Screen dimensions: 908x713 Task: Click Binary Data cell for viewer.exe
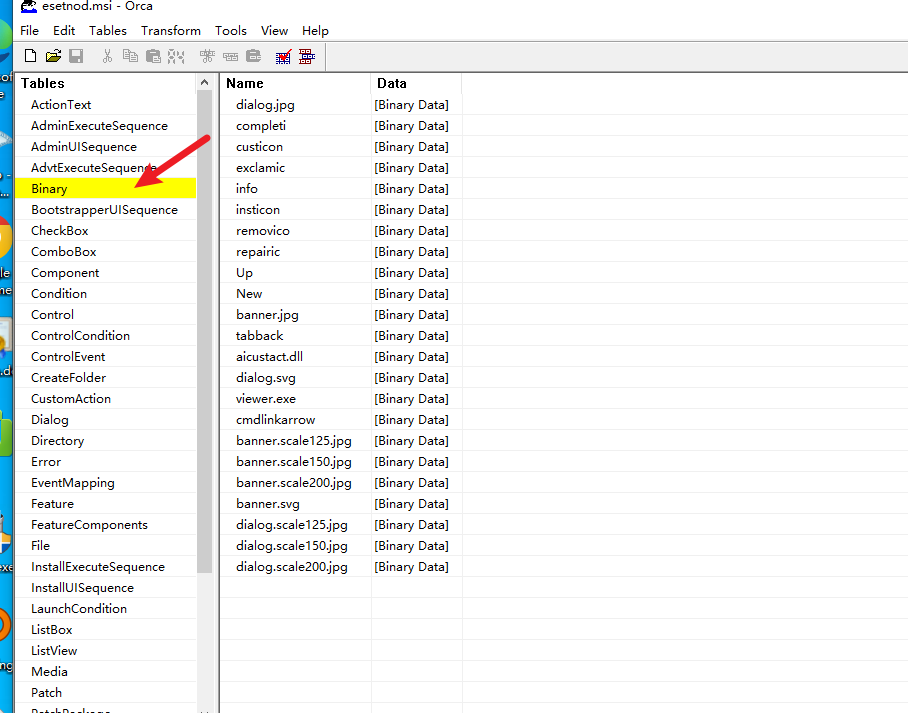point(411,399)
